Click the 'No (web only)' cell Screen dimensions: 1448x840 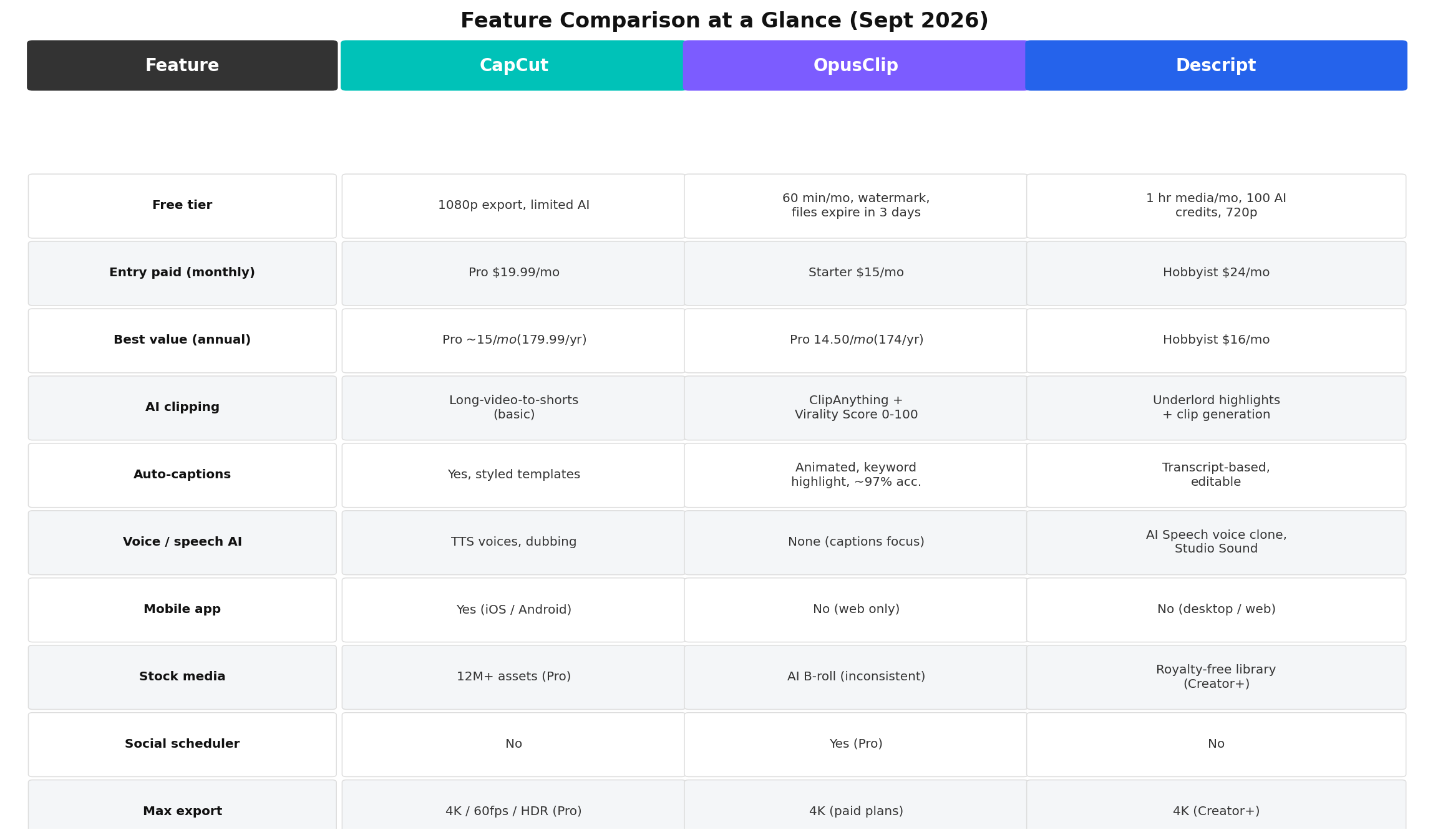[856, 610]
